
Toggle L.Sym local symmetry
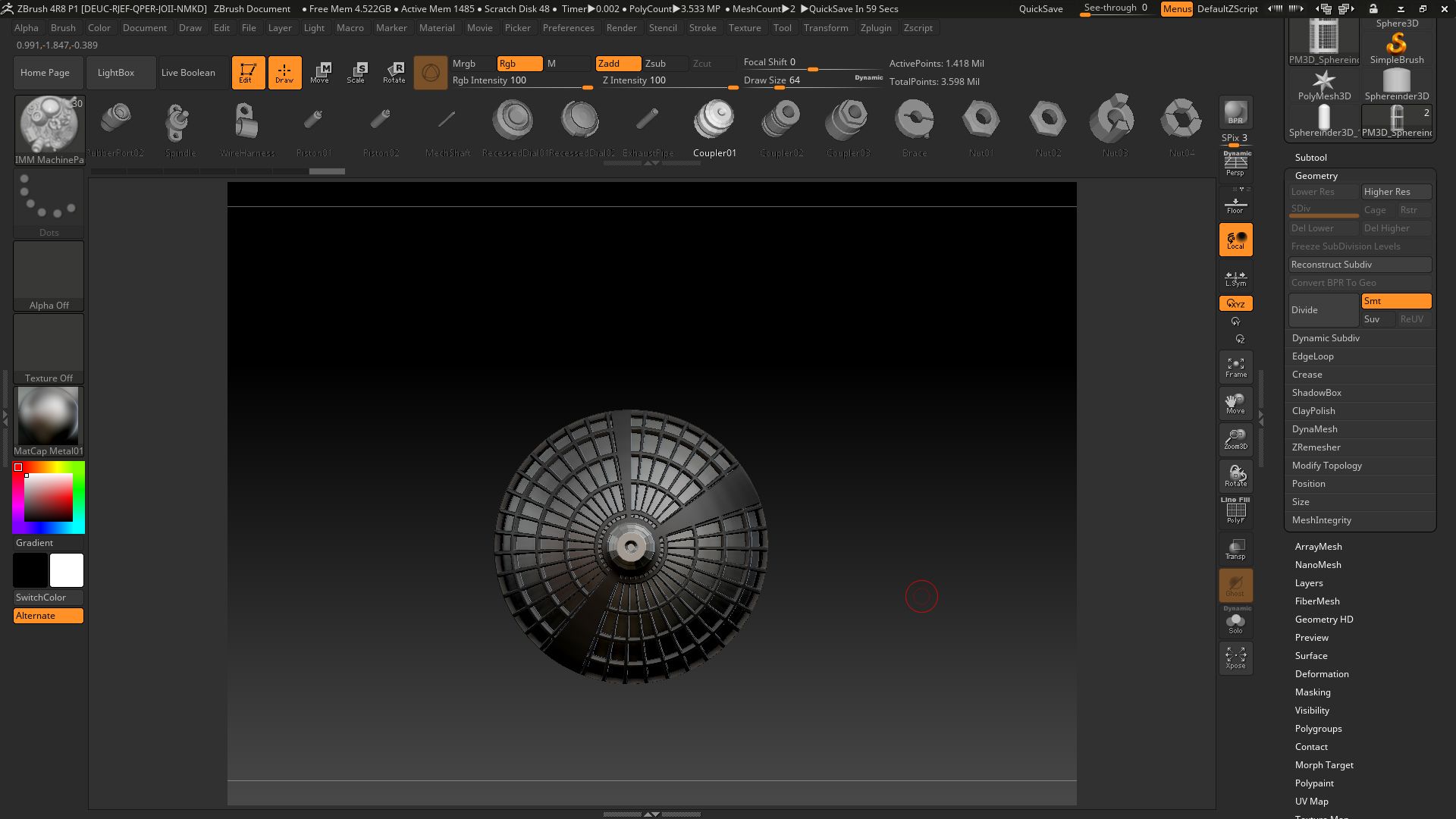point(1235,279)
